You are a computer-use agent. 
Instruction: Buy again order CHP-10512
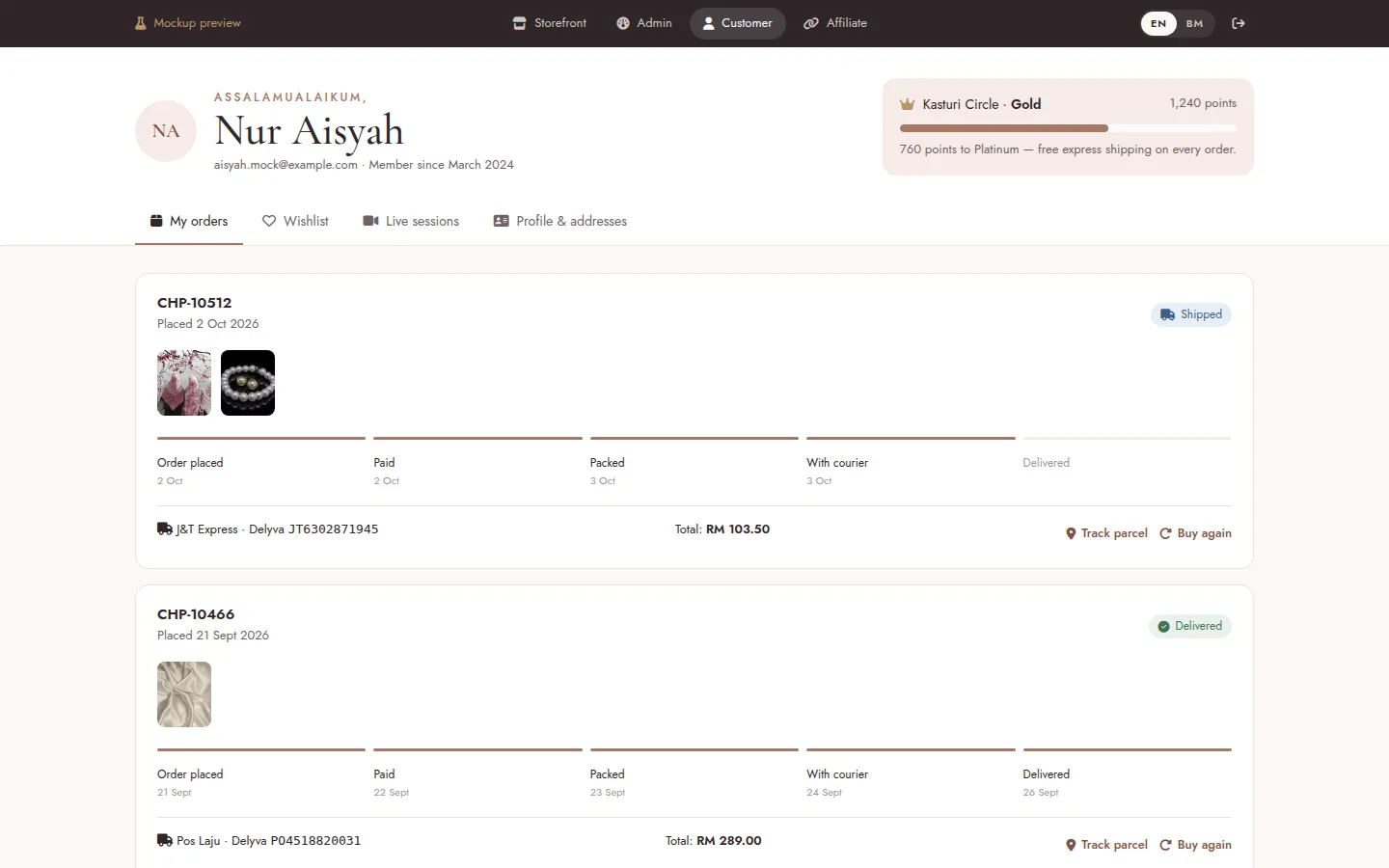point(1195,533)
